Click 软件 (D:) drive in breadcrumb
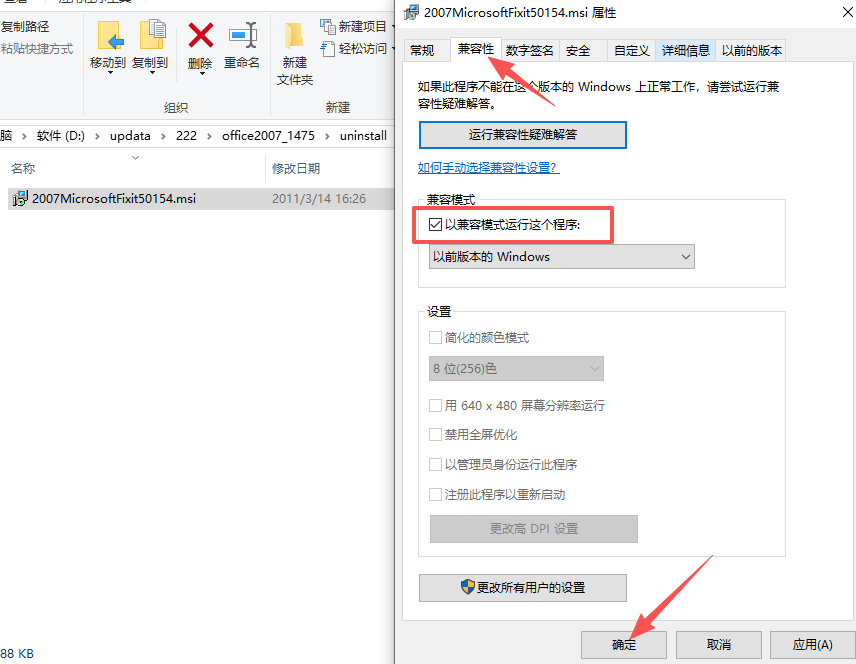Screen dimensions: 856x664 tap(61, 136)
